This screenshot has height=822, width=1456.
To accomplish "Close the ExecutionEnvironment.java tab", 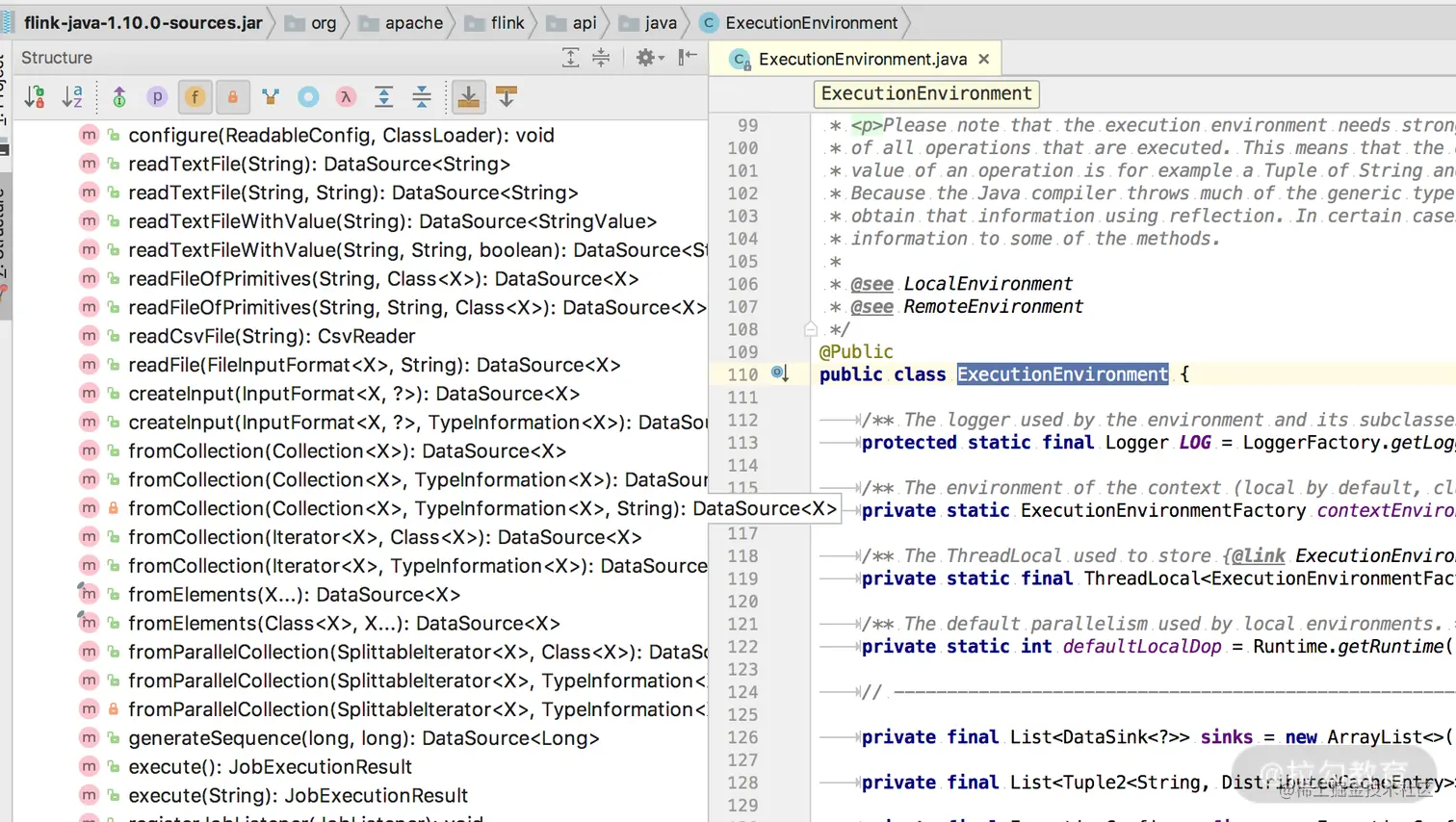I will coord(983,59).
